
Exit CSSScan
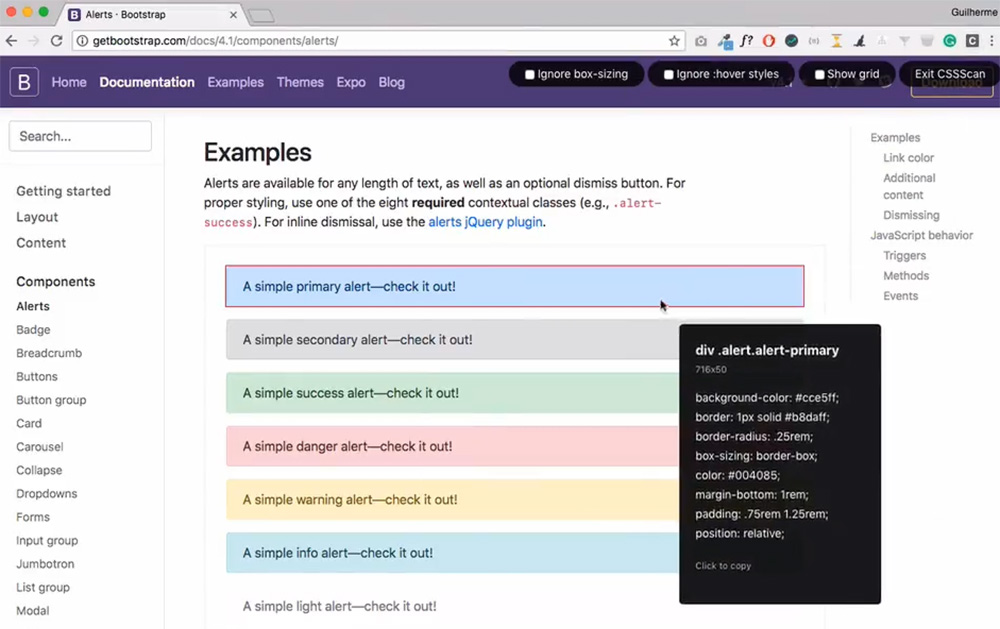pyautogui.click(x=950, y=74)
